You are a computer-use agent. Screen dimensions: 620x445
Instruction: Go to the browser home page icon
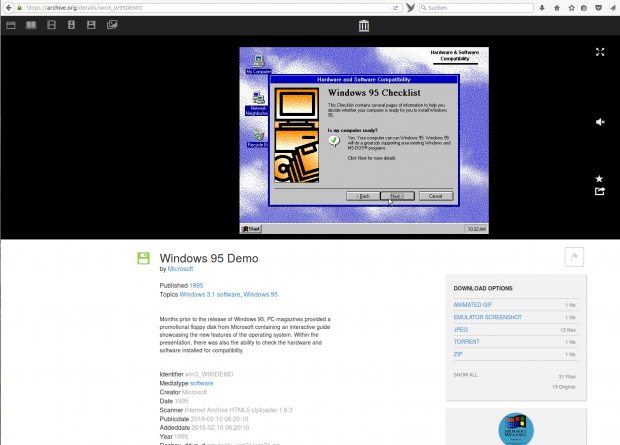(x=557, y=8)
